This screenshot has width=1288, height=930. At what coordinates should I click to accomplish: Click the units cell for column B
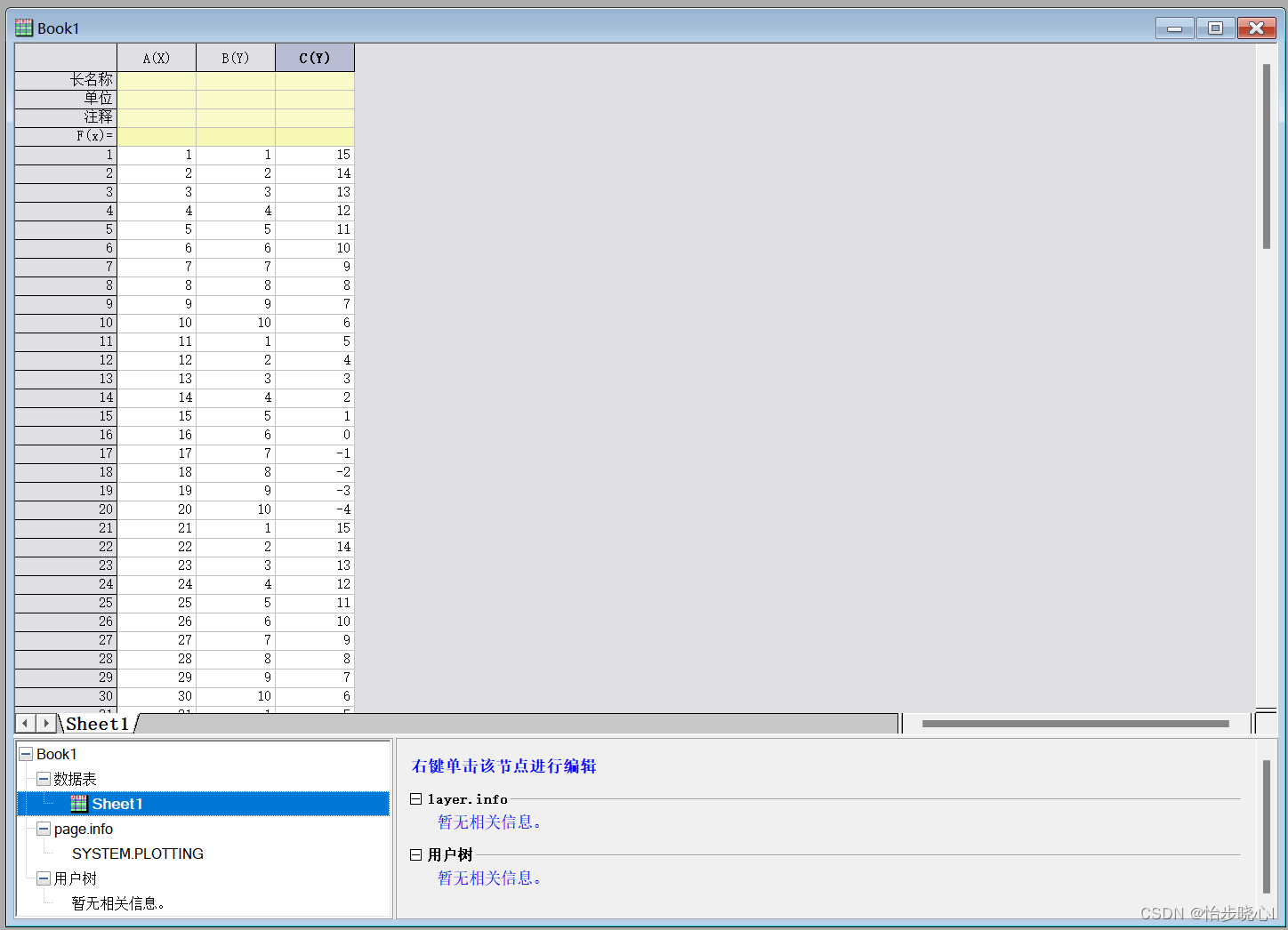click(x=236, y=99)
